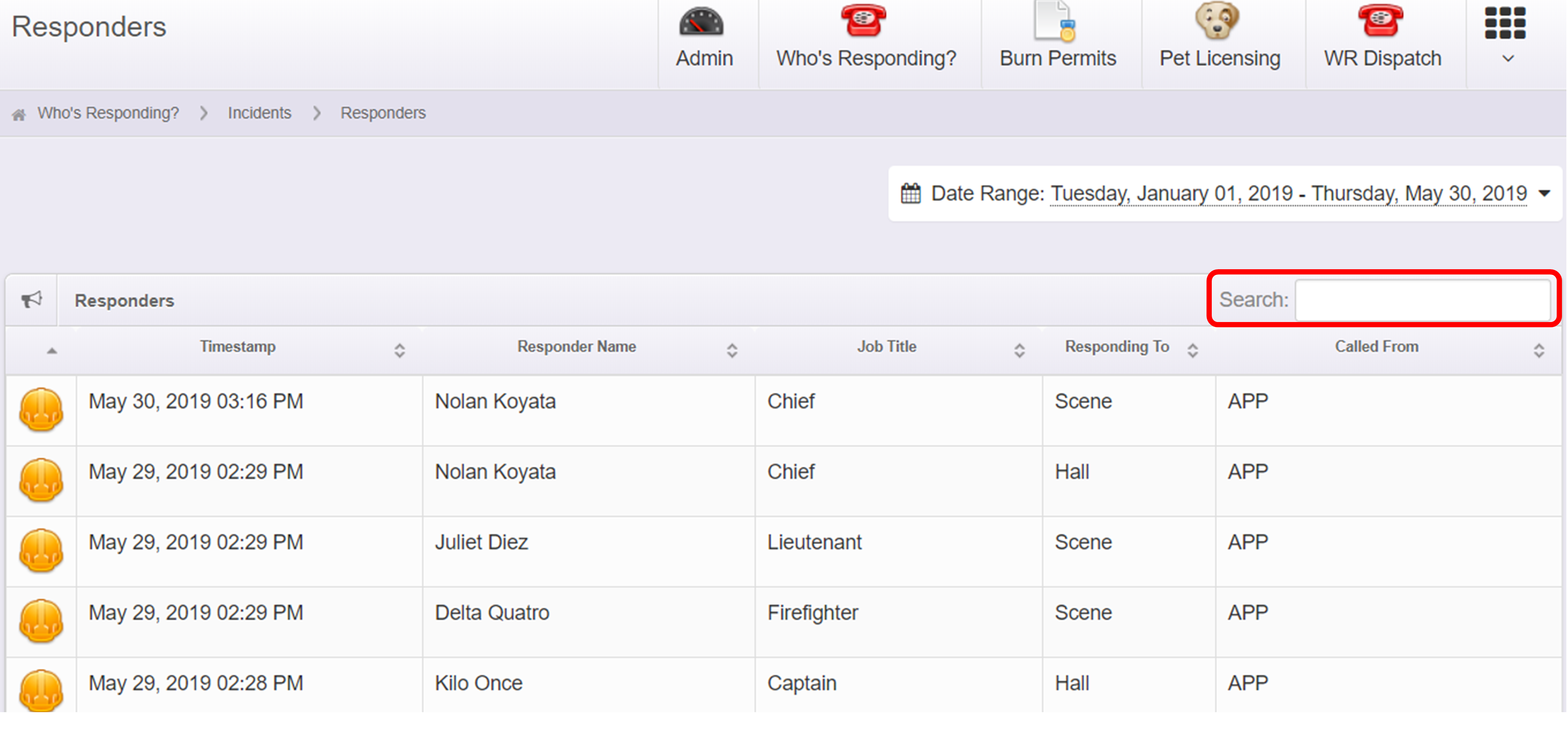Open the Date Range dropdown arrow
Screen dimensions: 1568x744
(1544, 193)
